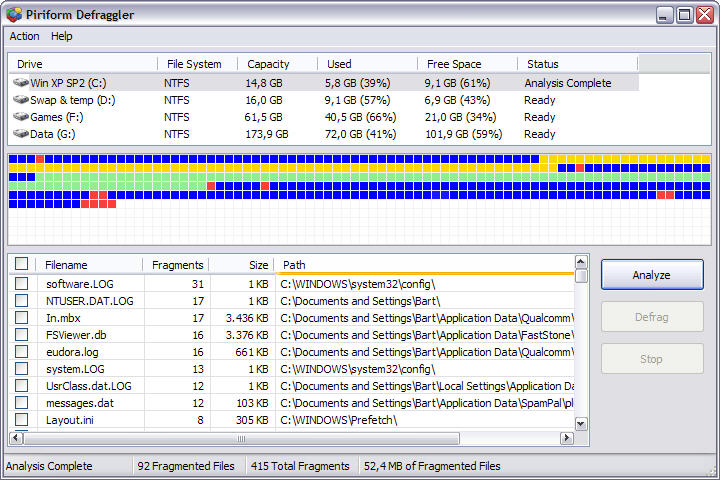Click the Win XP SP2 (C:) drive icon
The image size is (720, 480).
coord(21,83)
